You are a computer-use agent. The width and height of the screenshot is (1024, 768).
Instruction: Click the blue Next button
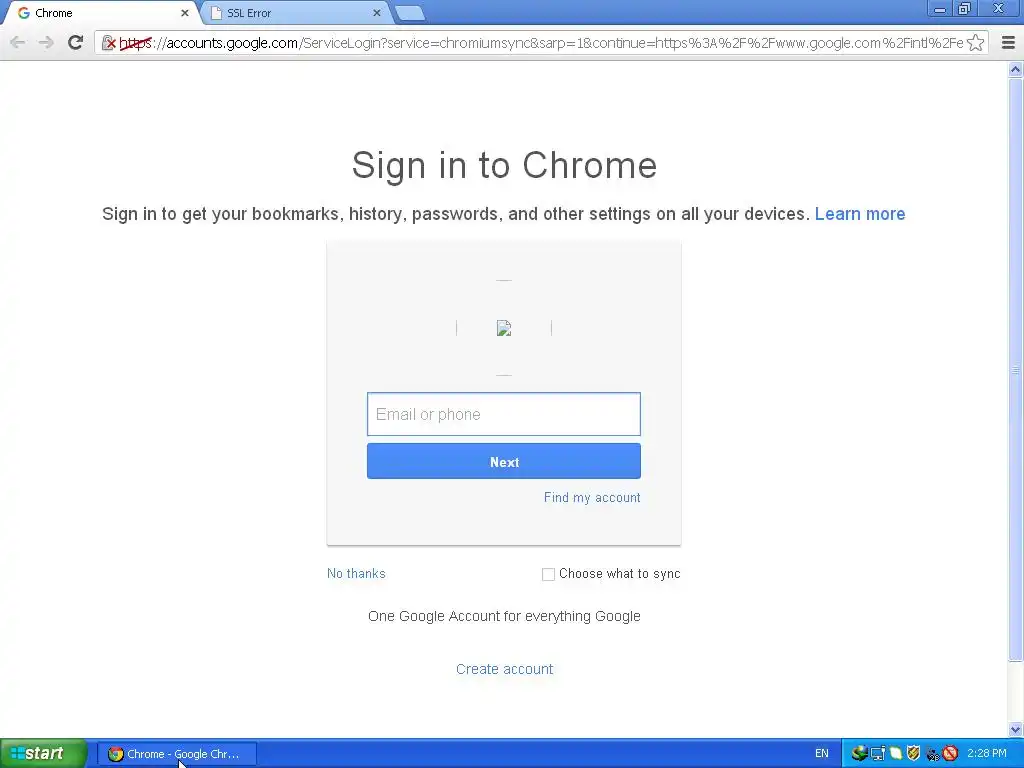click(x=504, y=462)
